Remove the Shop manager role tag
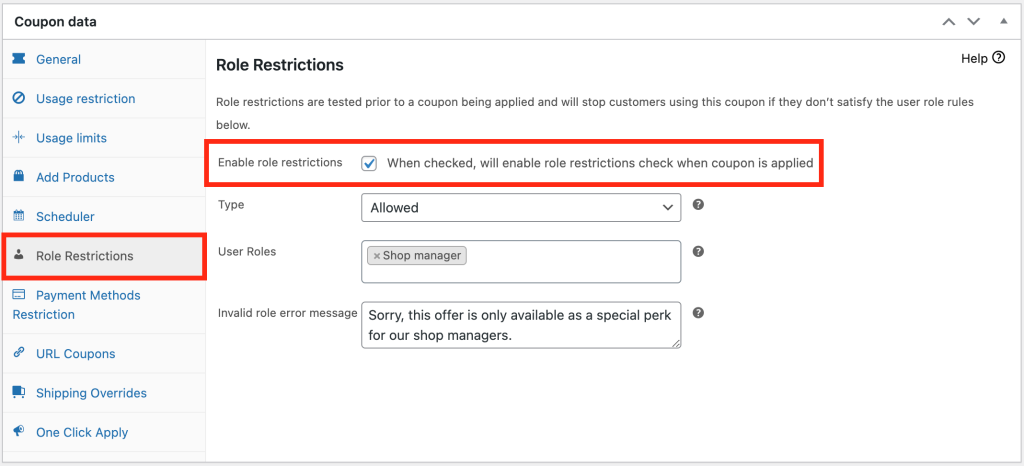 [x=377, y=256]
